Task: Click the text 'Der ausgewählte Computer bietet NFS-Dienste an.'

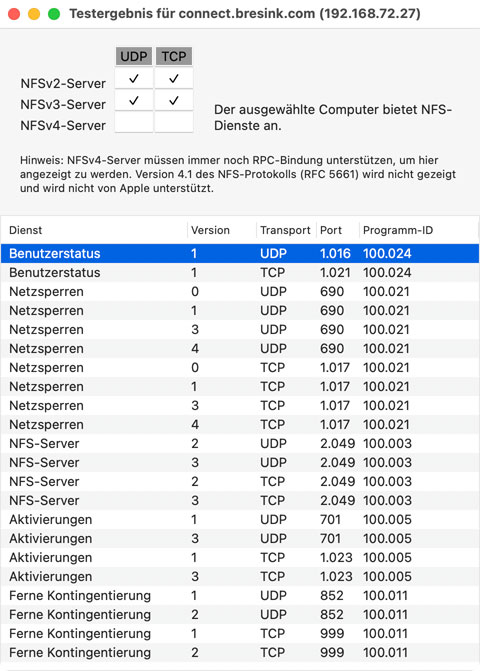Action: click(333, 117)
